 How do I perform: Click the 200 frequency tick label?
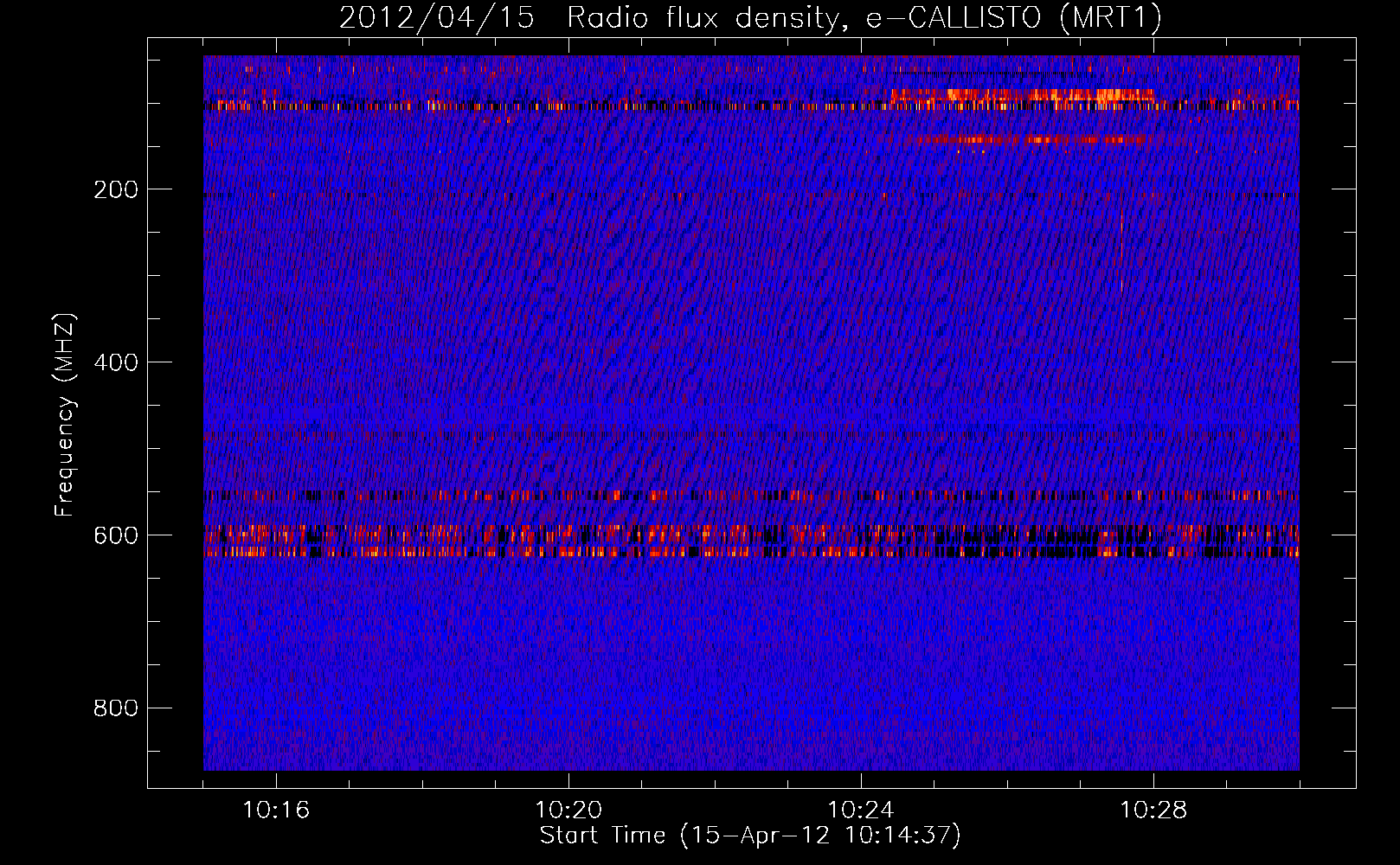116,189
